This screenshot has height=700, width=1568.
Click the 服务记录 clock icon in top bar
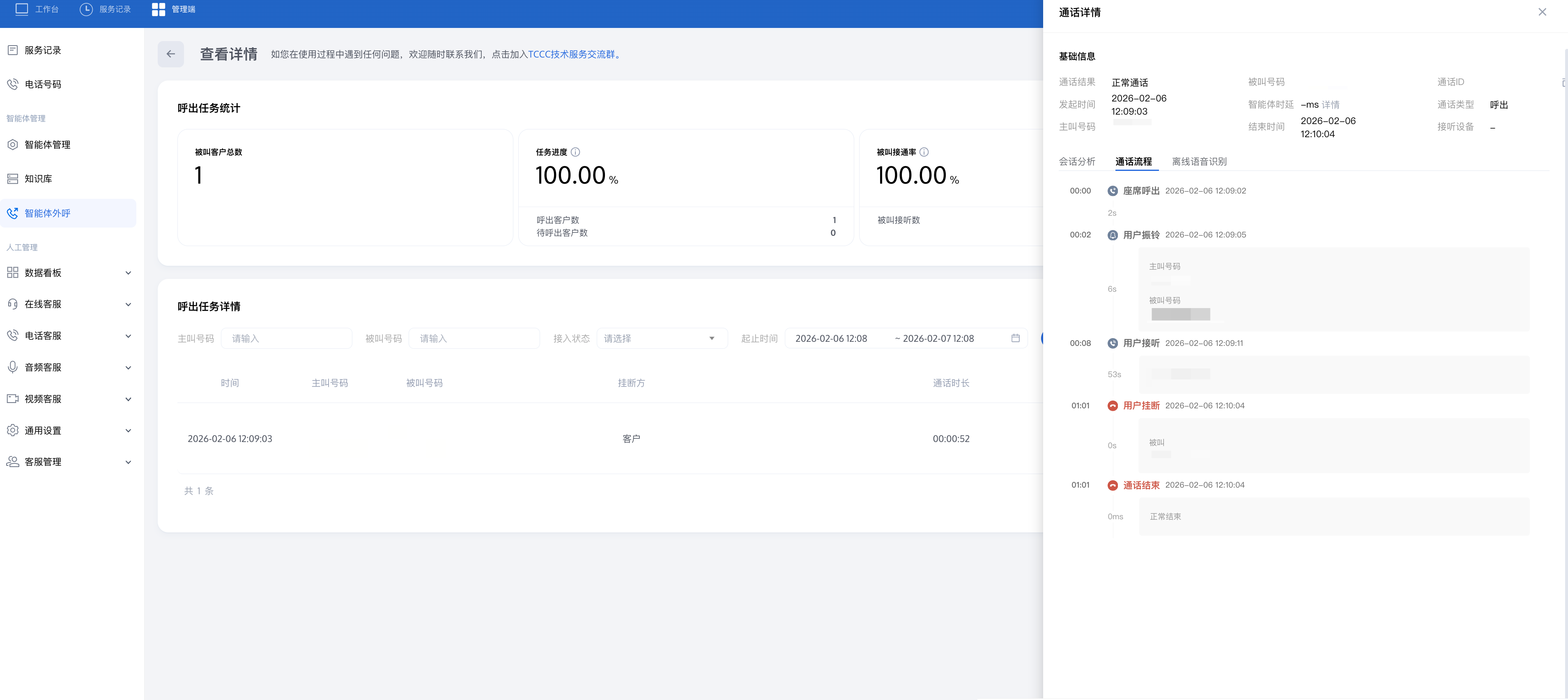pos(86,9)
